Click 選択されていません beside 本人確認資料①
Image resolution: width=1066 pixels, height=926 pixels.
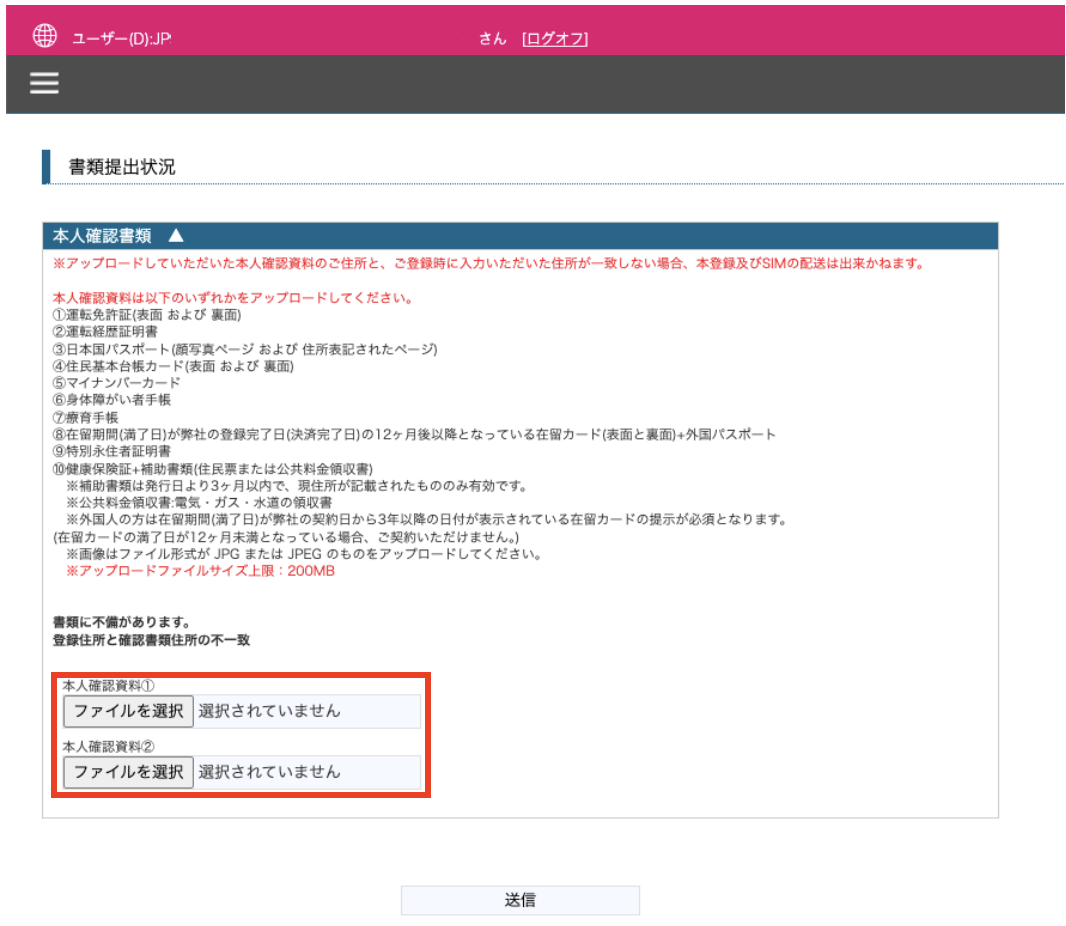(x=269, y=711)
